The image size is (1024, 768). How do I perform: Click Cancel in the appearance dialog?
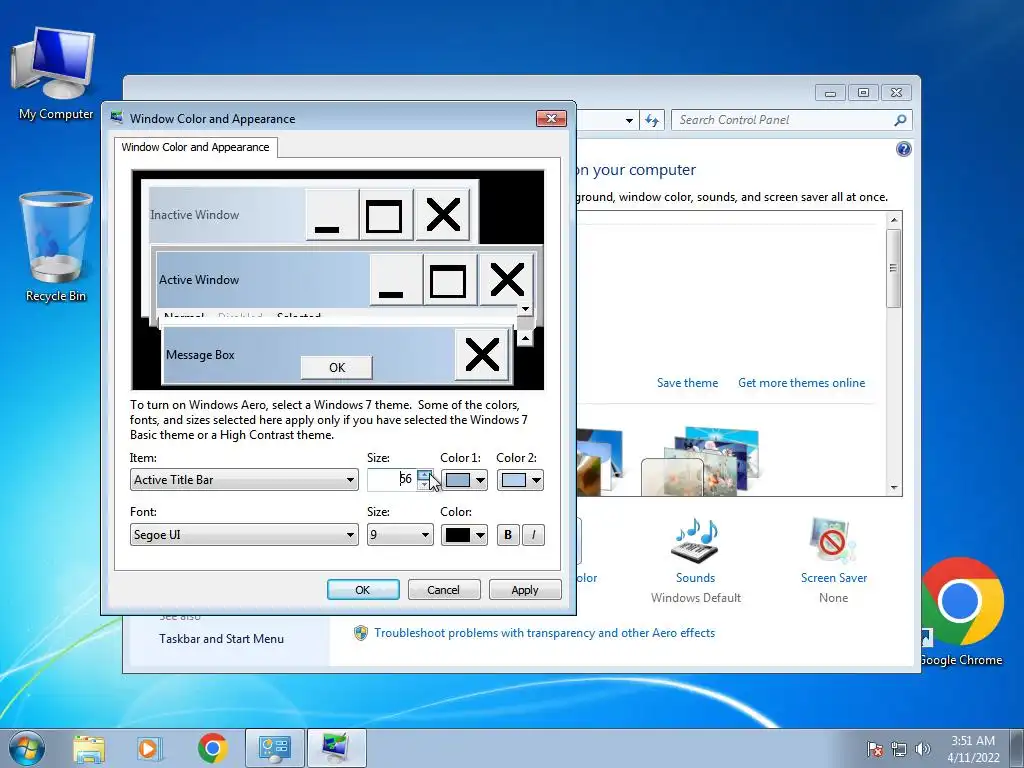443,590
